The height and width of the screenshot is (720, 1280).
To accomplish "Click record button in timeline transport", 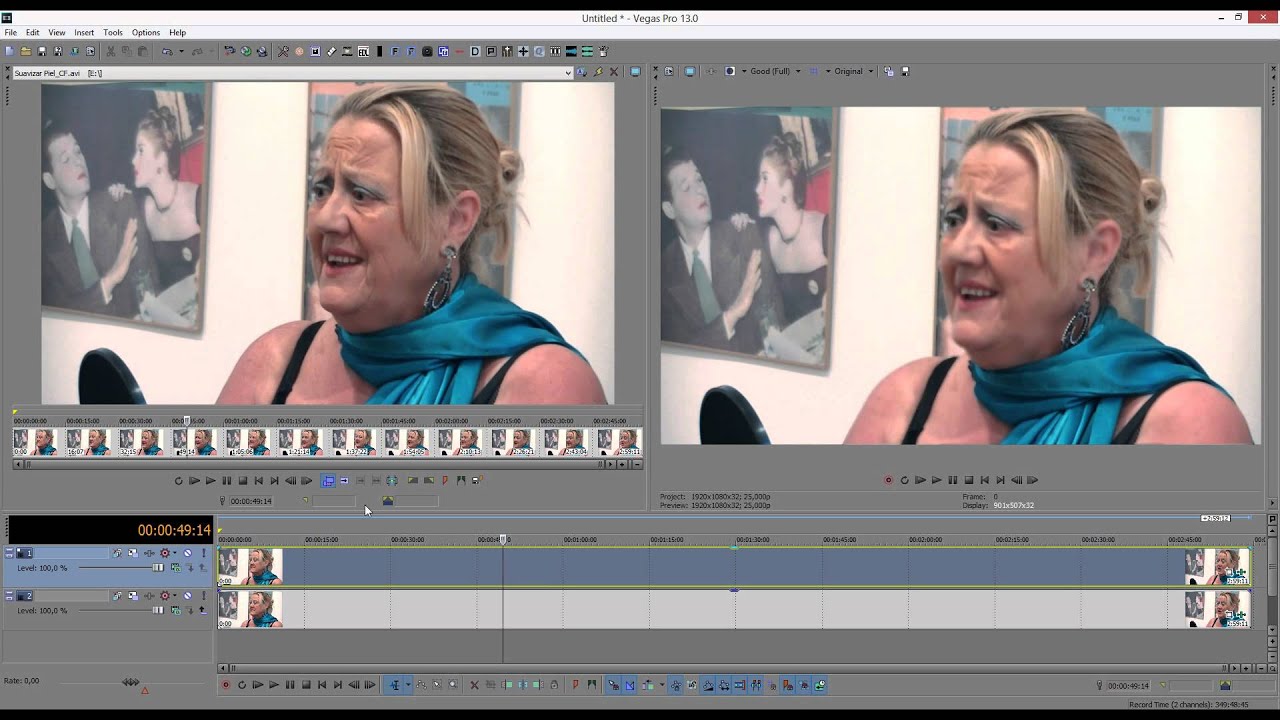I will tap(226, 685).
